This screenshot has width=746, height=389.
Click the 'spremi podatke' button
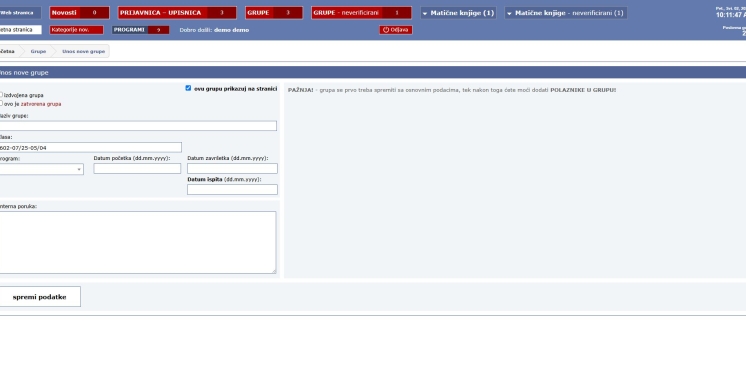pos(40,296)
